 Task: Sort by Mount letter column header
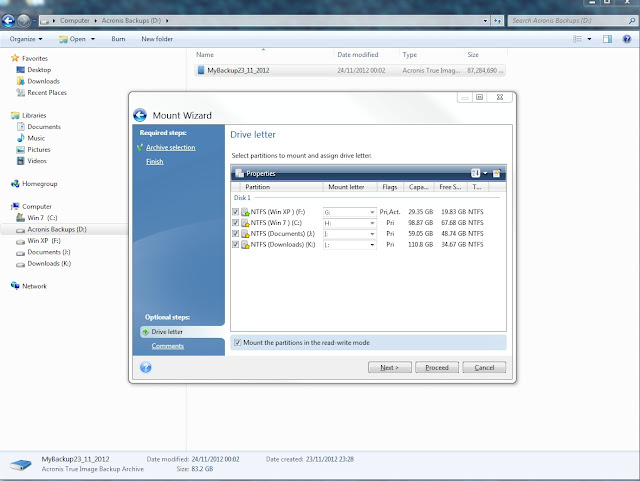click(350, 187)
